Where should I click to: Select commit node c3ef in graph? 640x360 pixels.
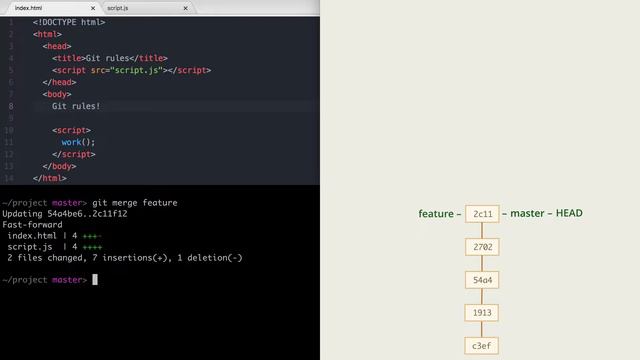tap(482, 346)
